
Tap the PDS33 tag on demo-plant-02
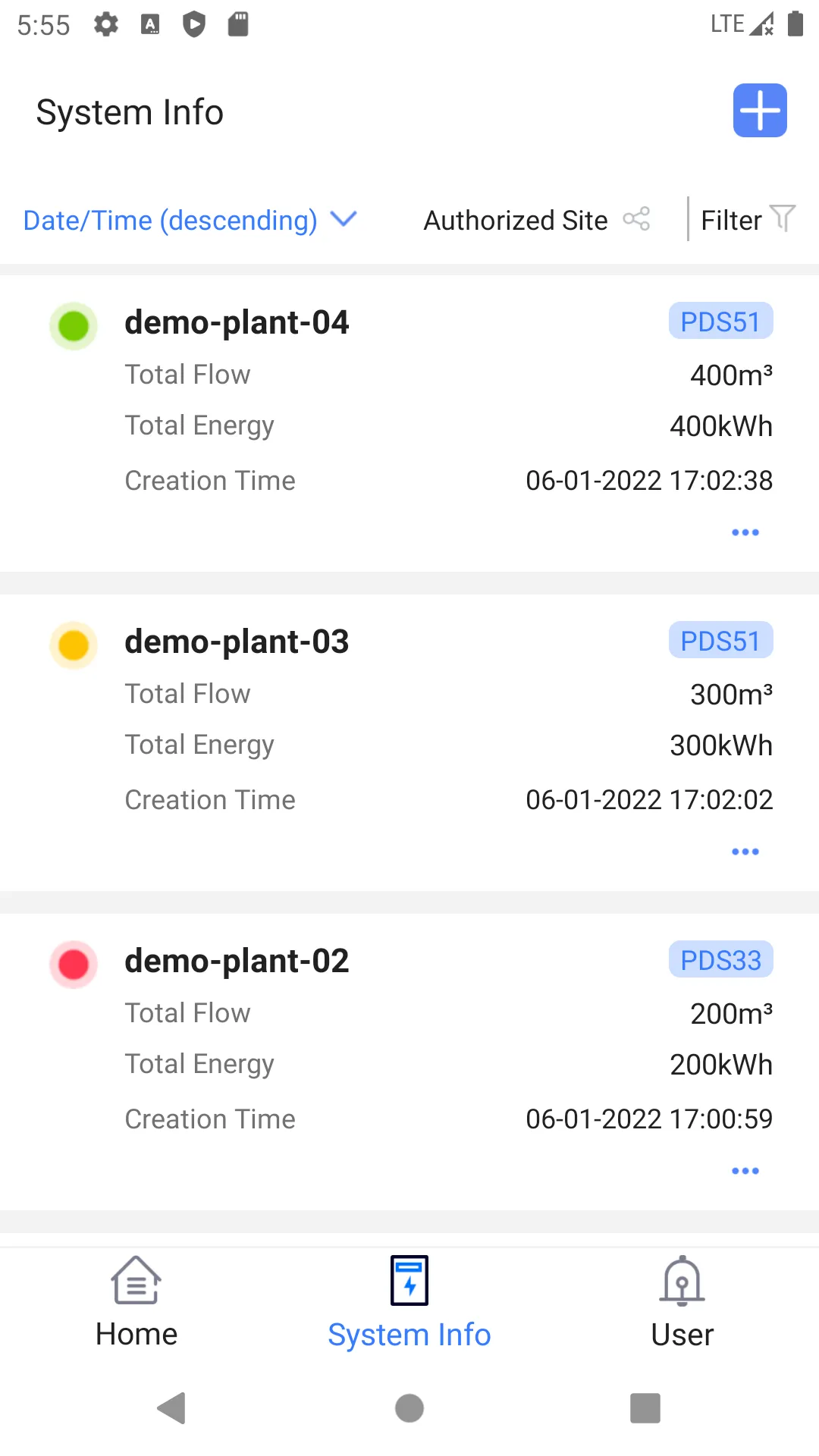pos(720,960)
